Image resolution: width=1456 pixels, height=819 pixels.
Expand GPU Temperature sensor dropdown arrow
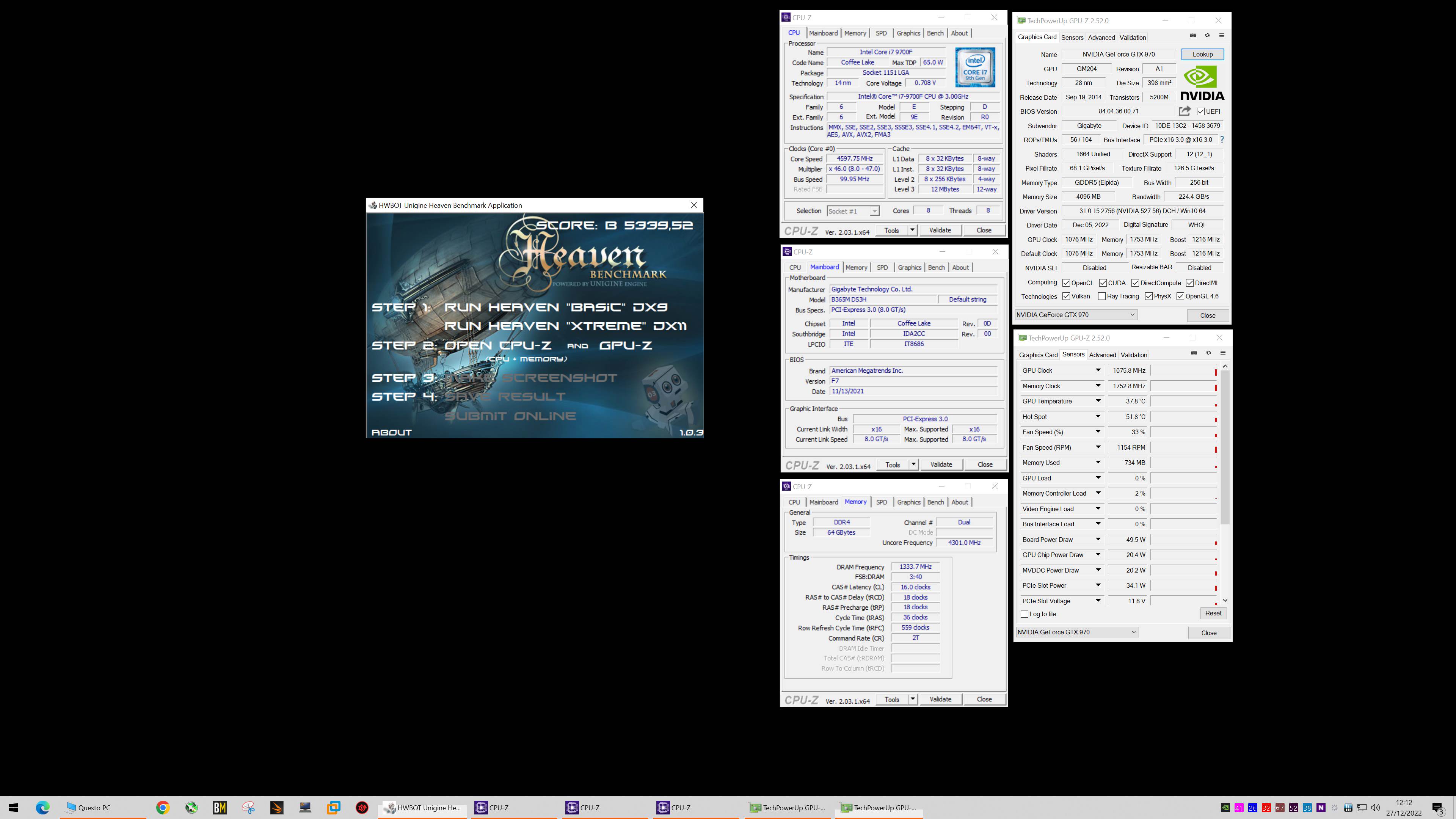tap(1098, 401)
